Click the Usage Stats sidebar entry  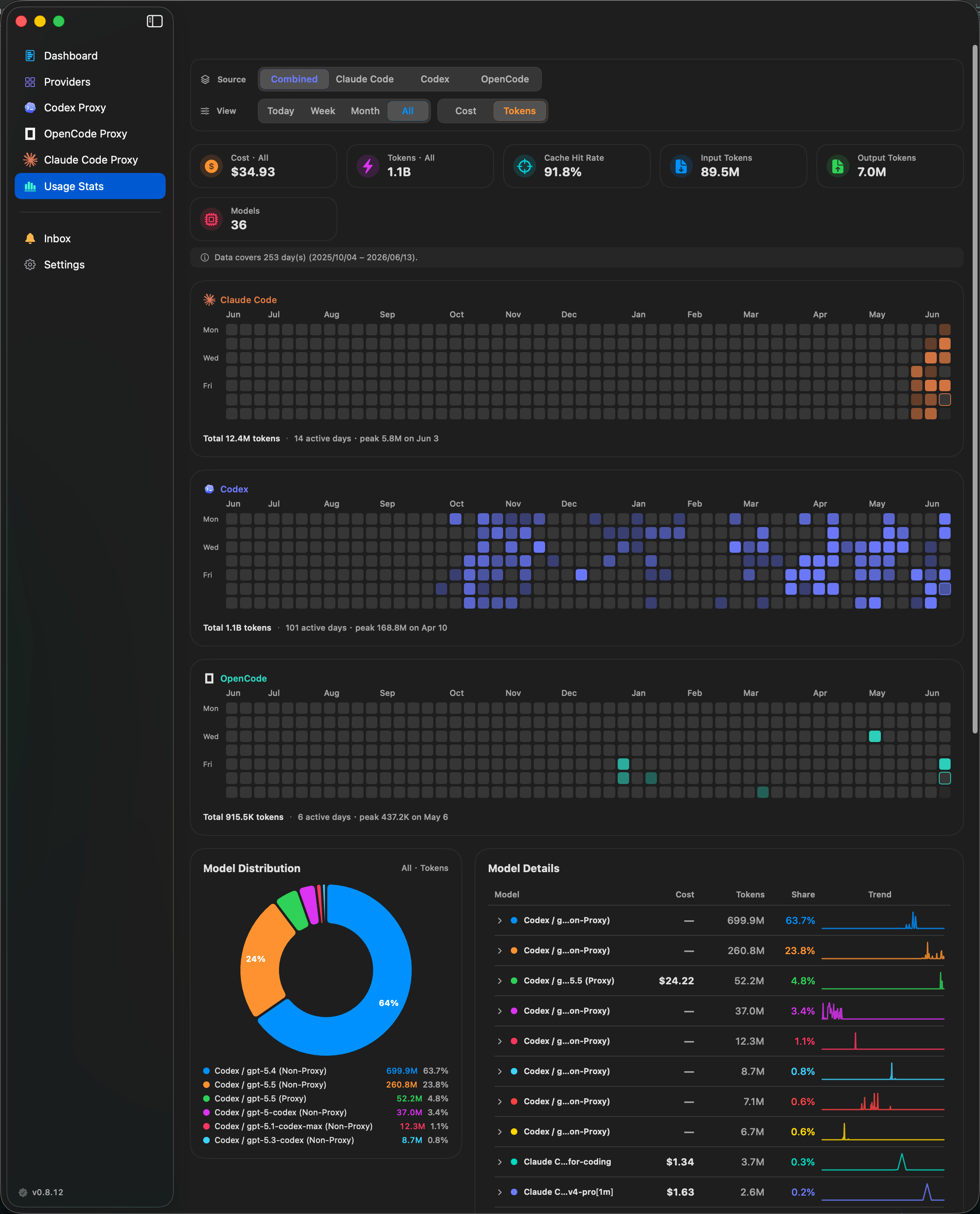[x=90, y=186]
